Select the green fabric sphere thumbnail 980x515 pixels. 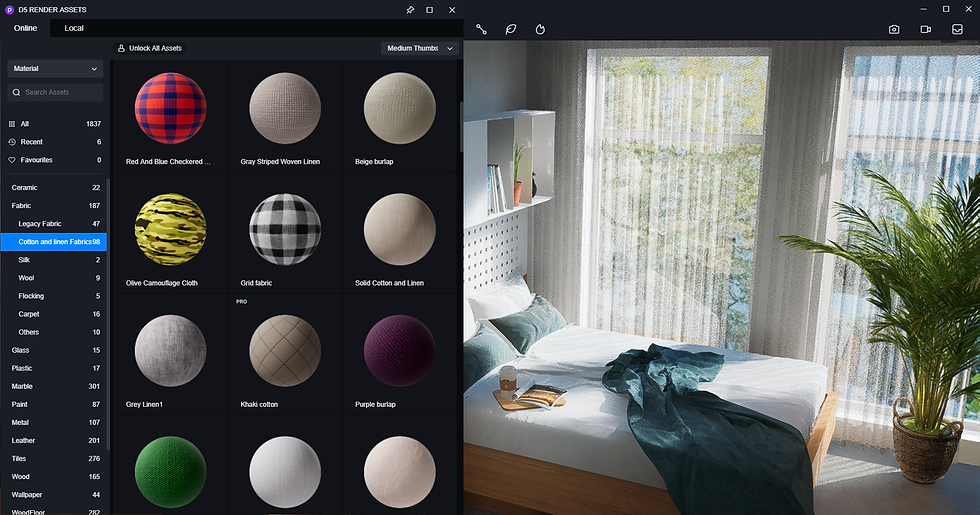tap(171, 472)
